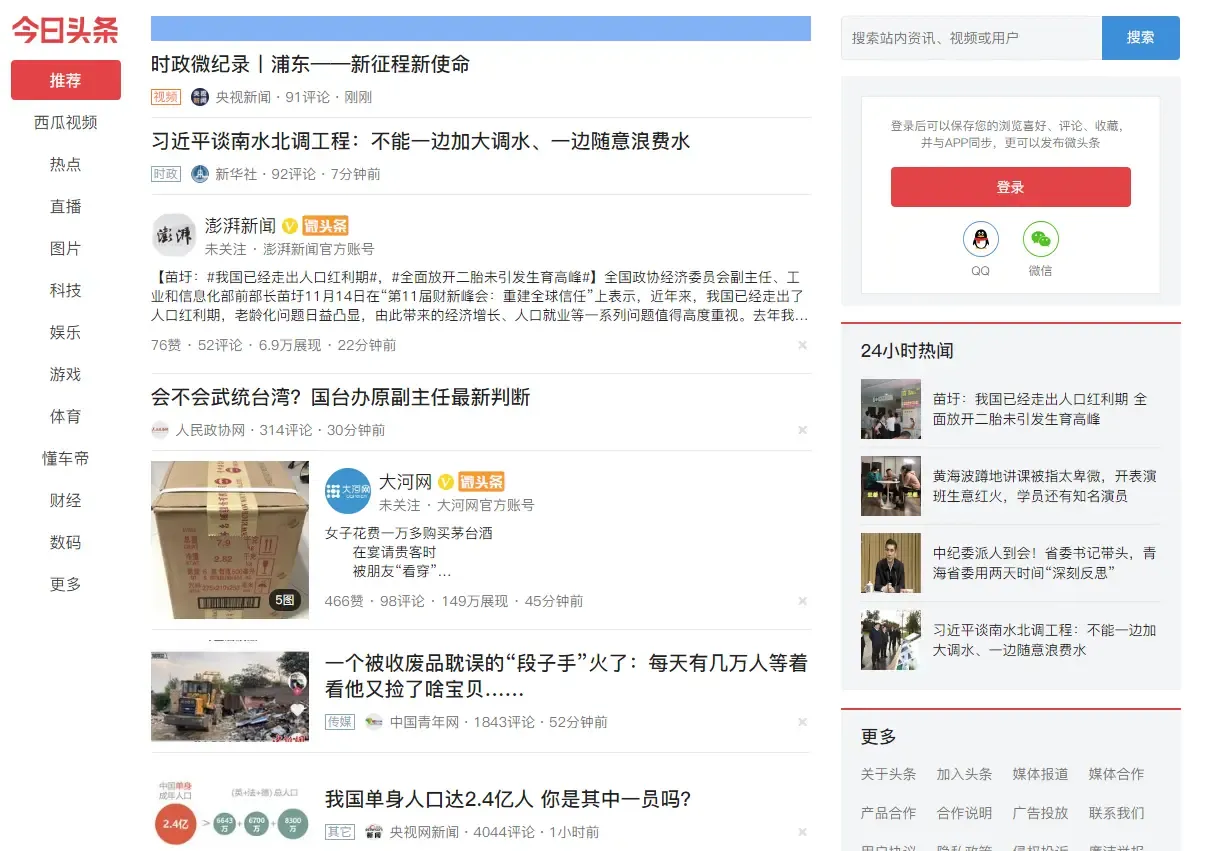Click the QQ login icon
This screenshot has height=851, width=1223.
(x=981, y=237)
